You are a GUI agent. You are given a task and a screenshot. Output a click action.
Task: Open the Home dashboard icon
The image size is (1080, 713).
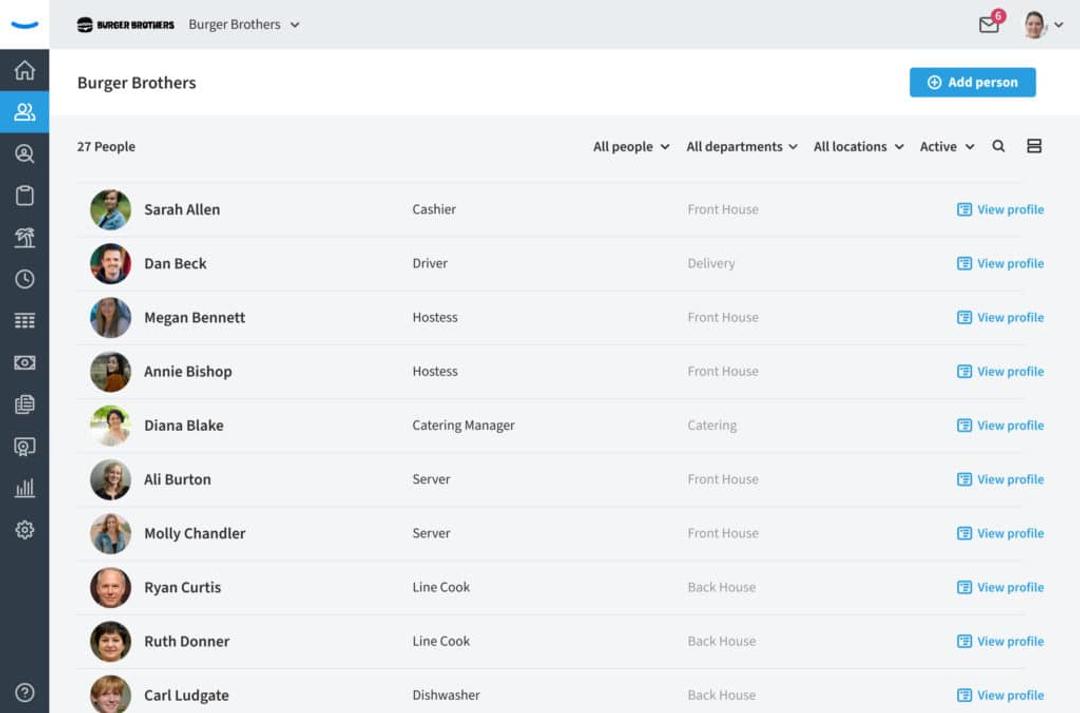click(24, 70)
